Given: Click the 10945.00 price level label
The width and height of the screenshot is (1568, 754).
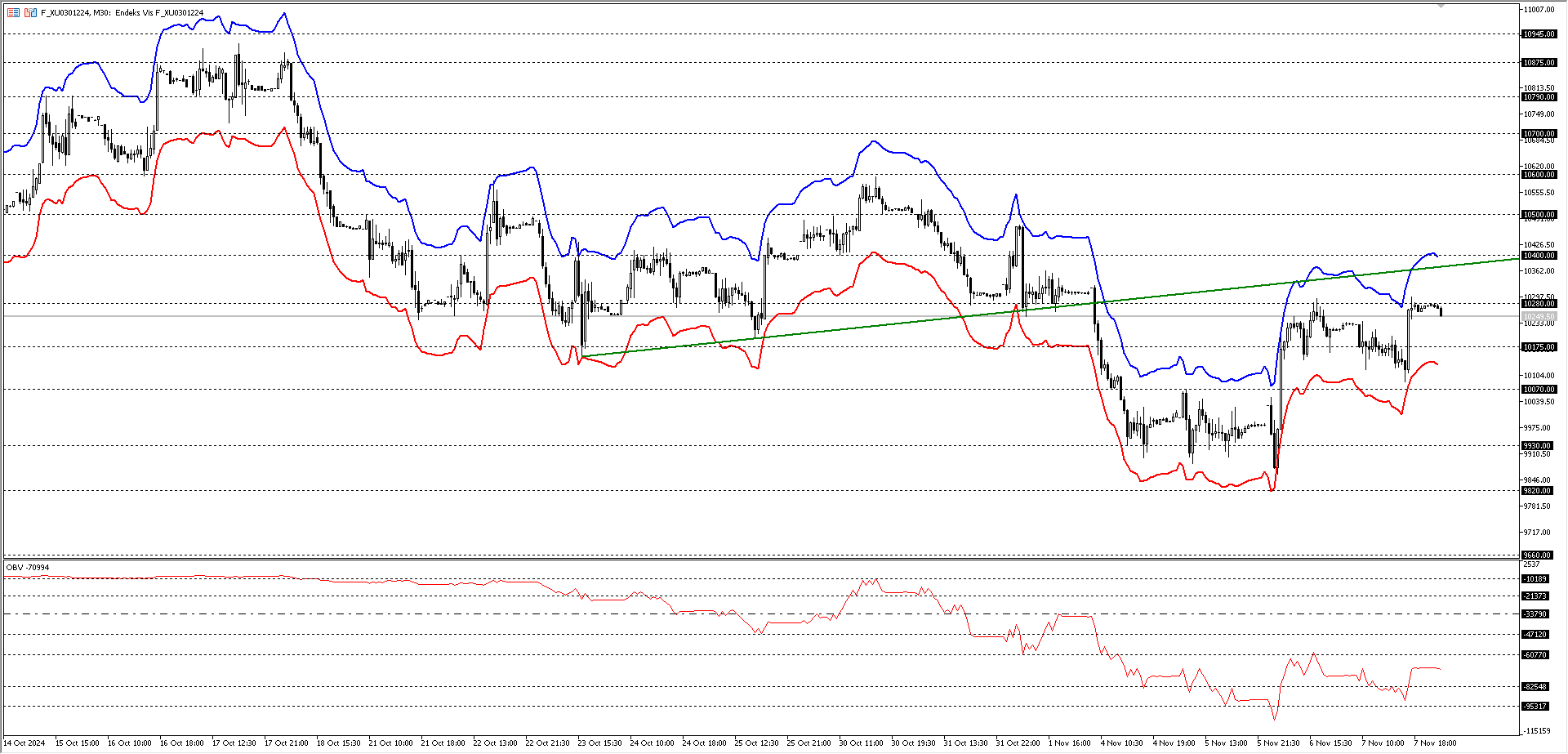Looking at the screenshot, I should point(1539,34).
